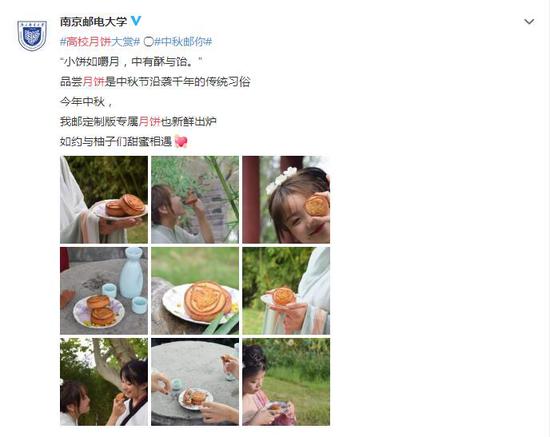The height and width of the screenshot is (437, 550).
Task: Open photo of hand holding mooncake plate outdoors
Action: click(286, 291)
